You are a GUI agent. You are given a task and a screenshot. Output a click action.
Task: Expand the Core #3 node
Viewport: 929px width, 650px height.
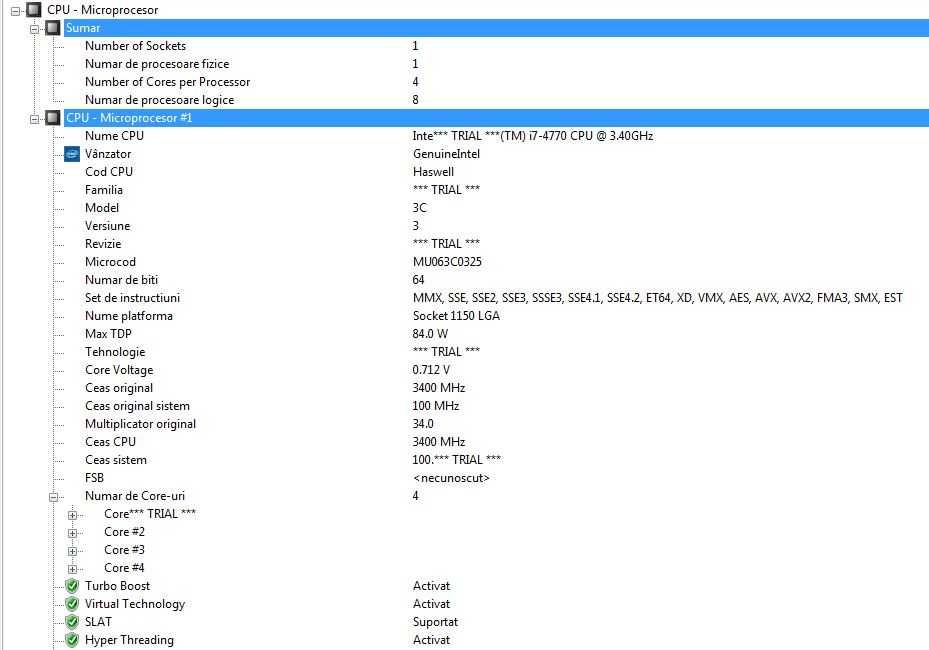pos(72,551)
